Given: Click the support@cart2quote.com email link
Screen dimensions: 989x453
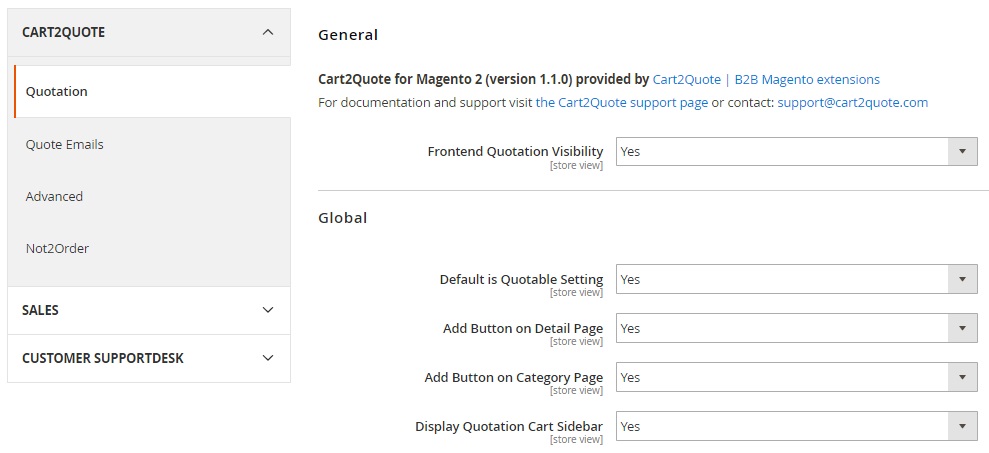Looking at the screenshot, I should tap(852, 102).
